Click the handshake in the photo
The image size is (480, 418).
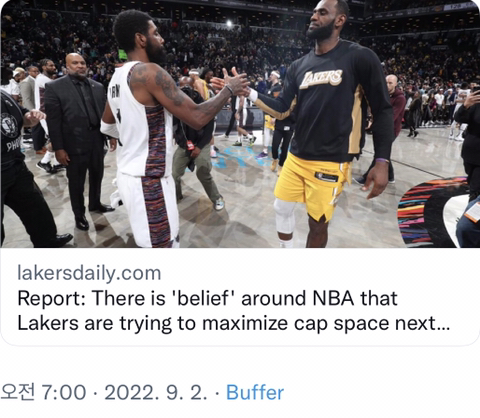[x=235, y=84]
